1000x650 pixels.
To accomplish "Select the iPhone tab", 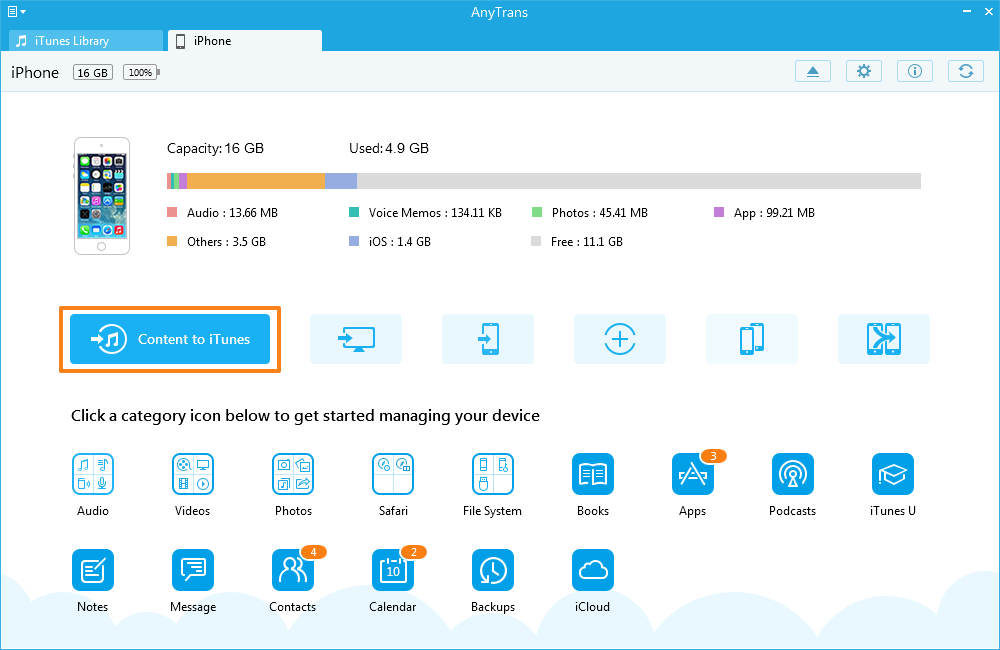I will click(244, 41).
